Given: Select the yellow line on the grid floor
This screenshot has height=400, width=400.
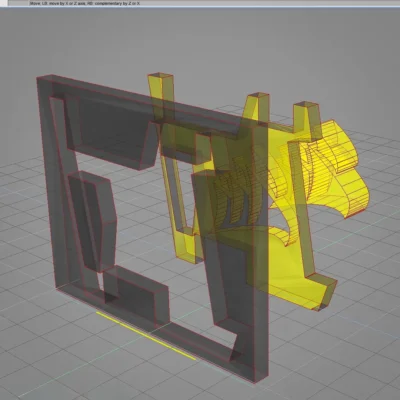Looking at the screenshot, I should pyautogui.click(x=146, y=336).
